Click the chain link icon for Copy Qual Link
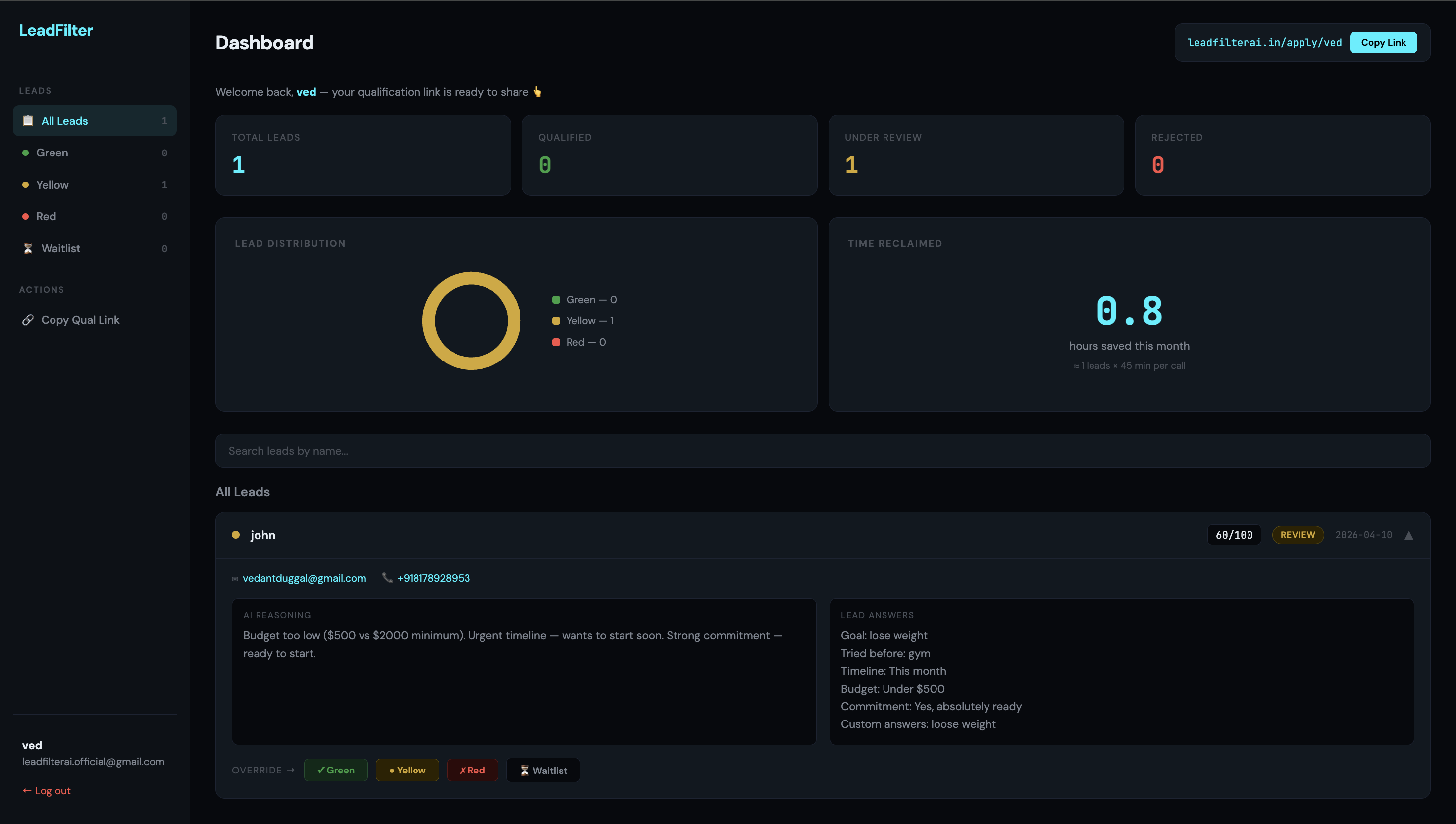1456x824 pixels. [28, 320]
